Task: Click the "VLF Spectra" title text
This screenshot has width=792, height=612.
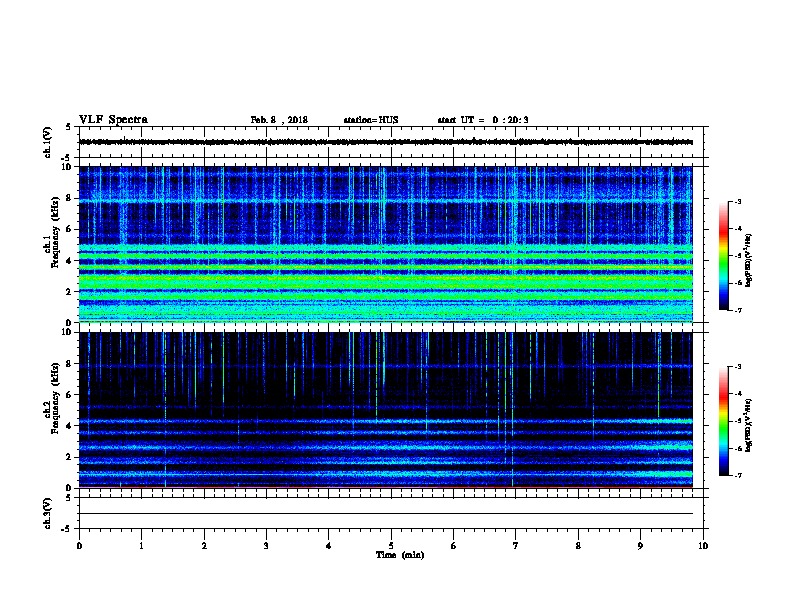Action: pos(114,120)
